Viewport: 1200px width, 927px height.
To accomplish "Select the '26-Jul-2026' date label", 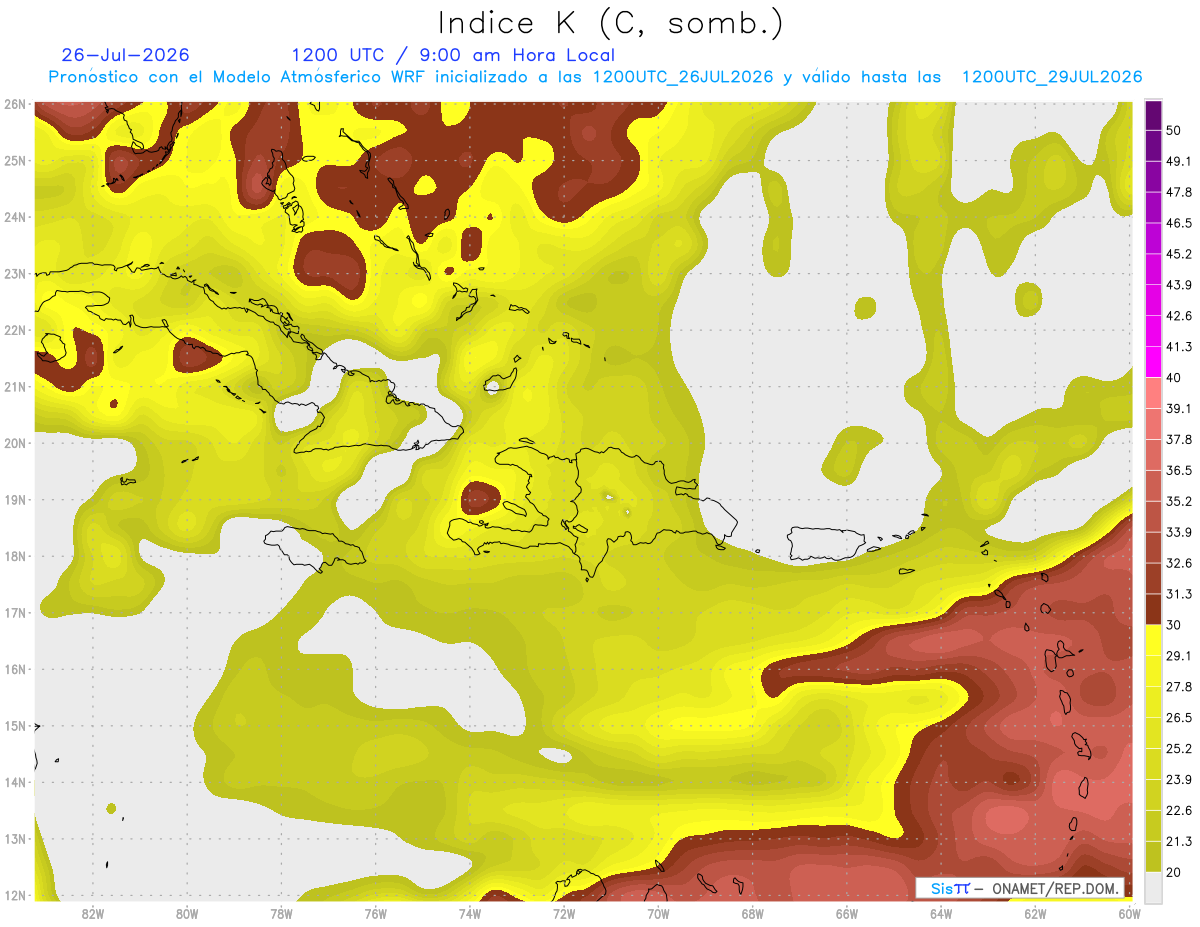I will 125,55.
